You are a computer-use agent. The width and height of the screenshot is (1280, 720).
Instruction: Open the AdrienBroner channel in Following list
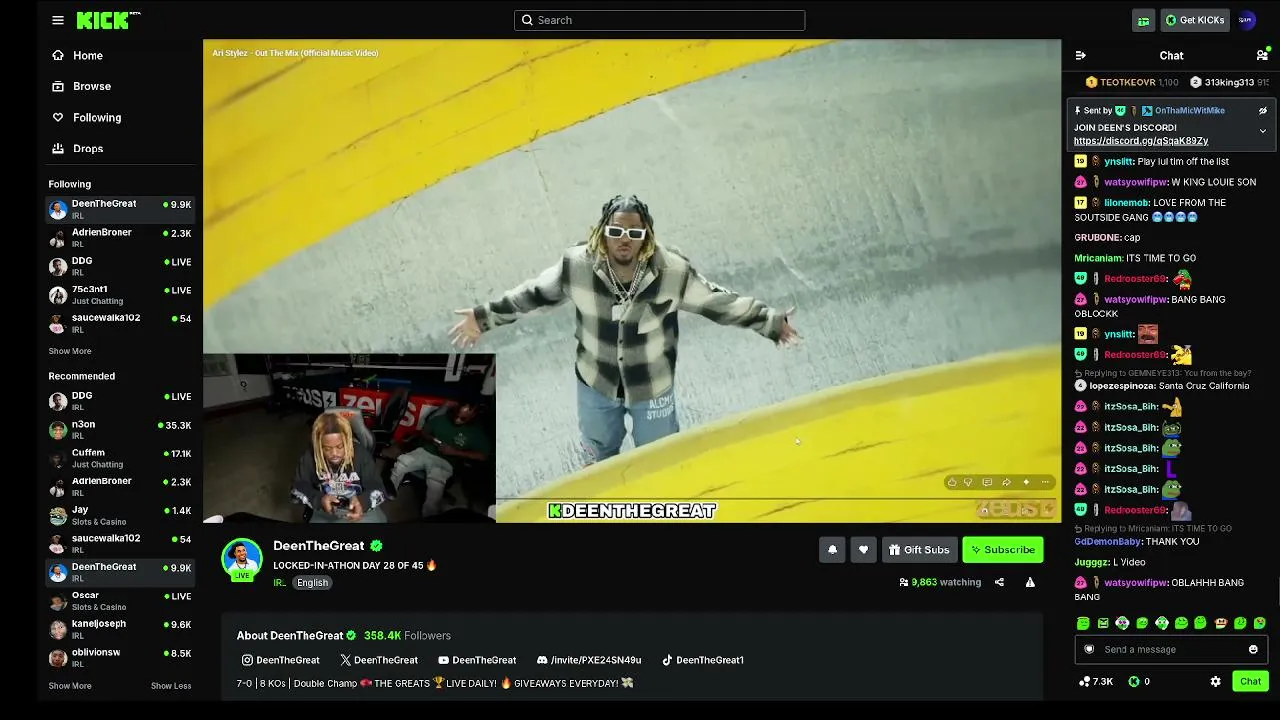(120, 238)
